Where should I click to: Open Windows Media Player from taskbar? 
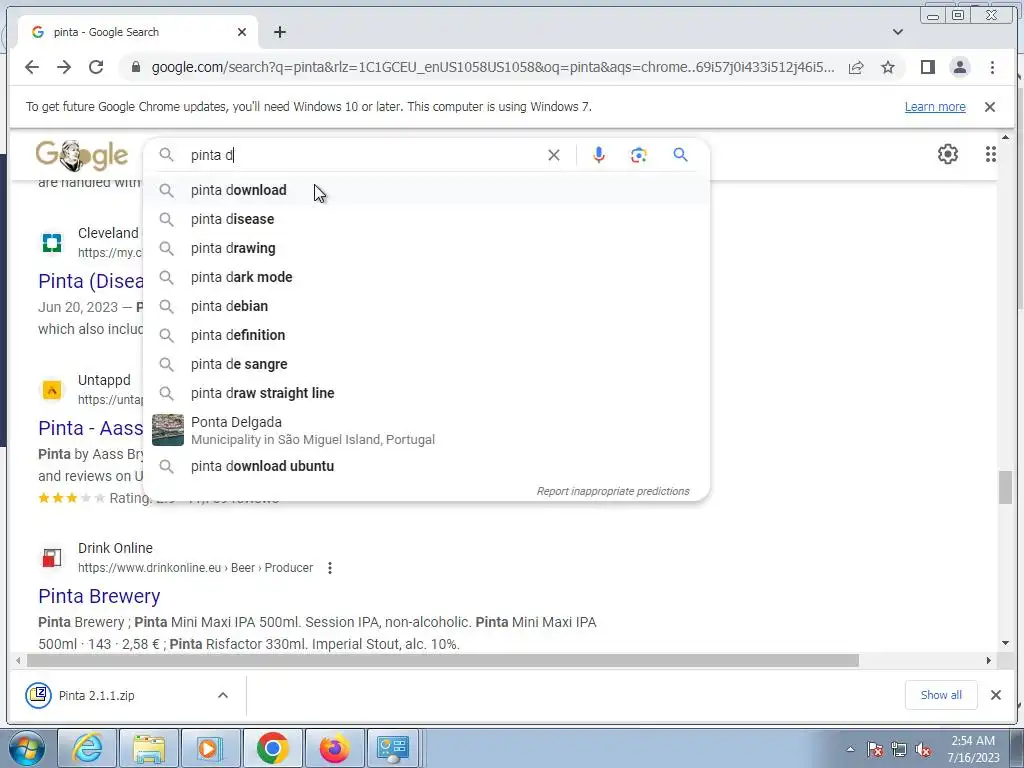(210, 748)
